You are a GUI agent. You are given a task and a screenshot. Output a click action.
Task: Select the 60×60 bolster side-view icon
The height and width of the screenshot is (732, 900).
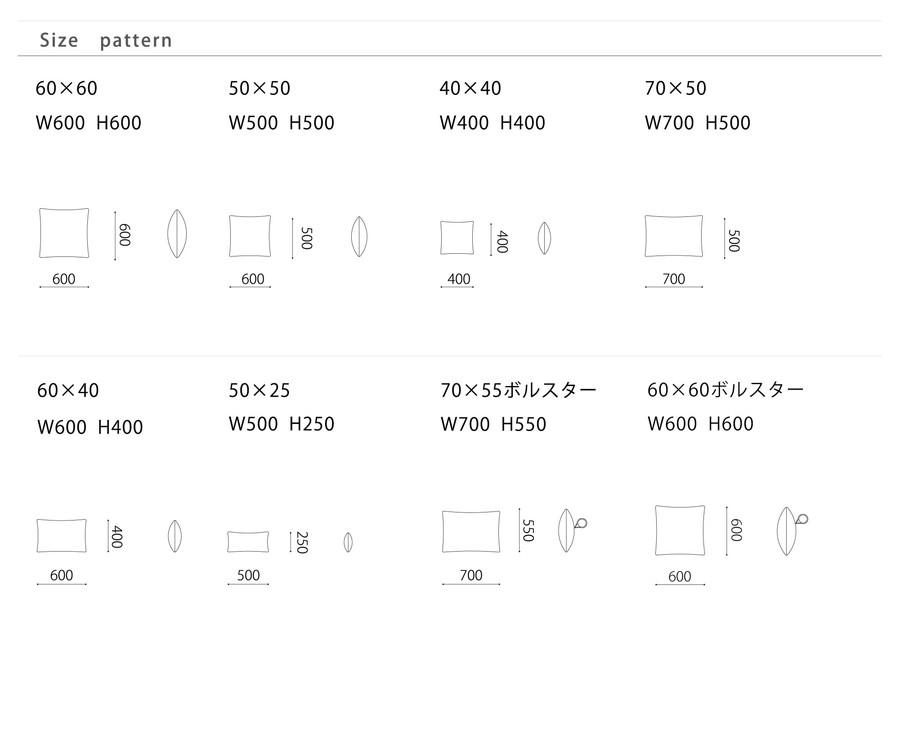[x=792, y=531]
